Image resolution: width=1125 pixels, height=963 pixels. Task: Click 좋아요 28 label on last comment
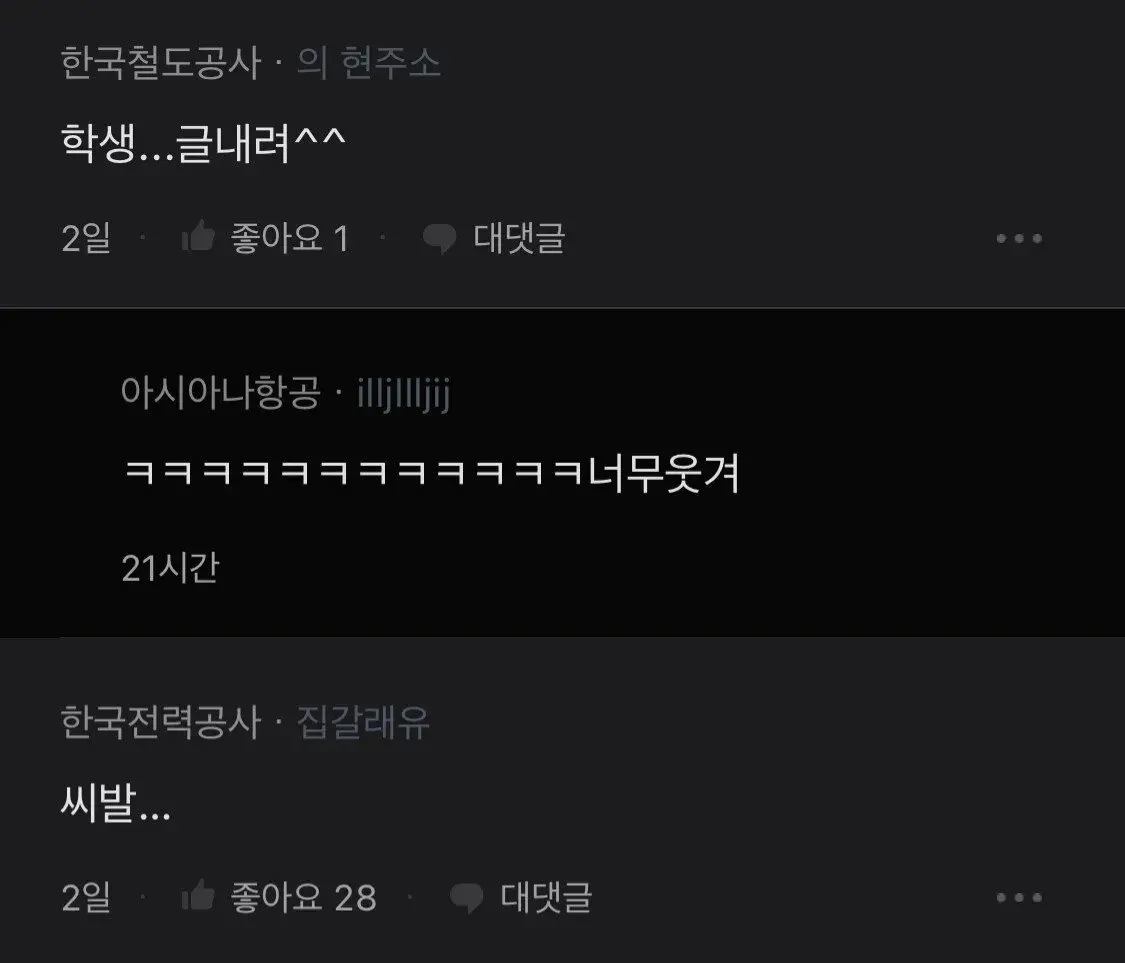click(303, 898)
